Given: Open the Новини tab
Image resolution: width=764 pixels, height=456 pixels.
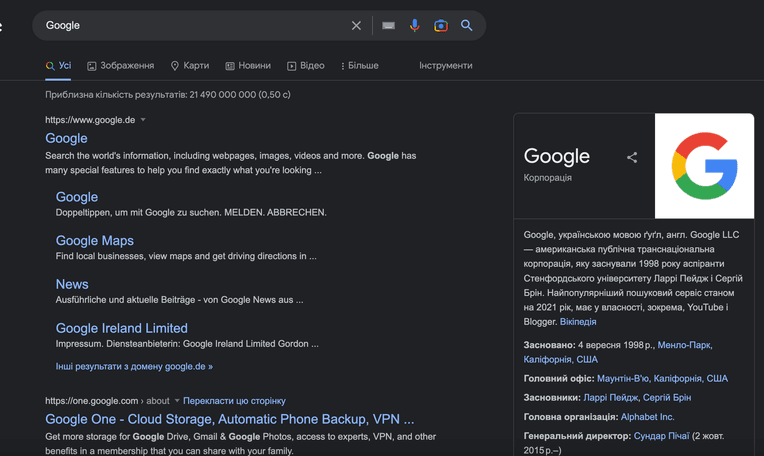Looking at the screenshot, I should point(248,66).
